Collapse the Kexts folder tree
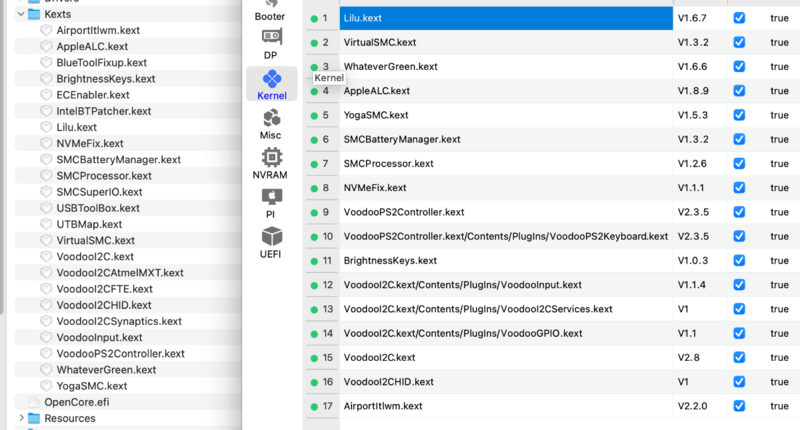Image resolution: width=800 pixels, height=430 pixels. [x=21, y=14]
